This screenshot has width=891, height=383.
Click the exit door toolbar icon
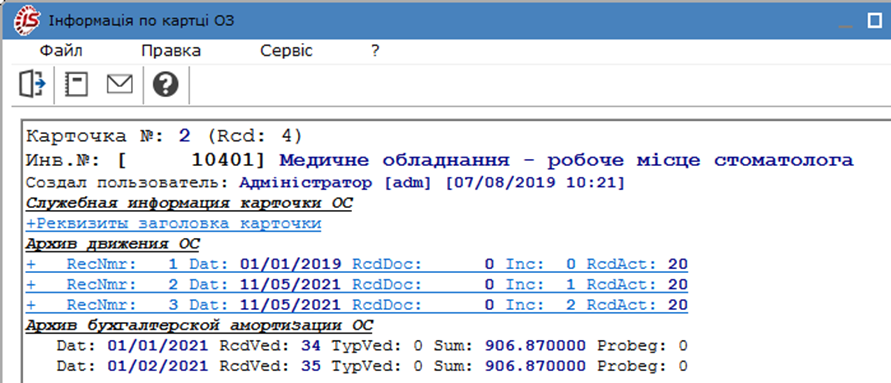point(32,85)
